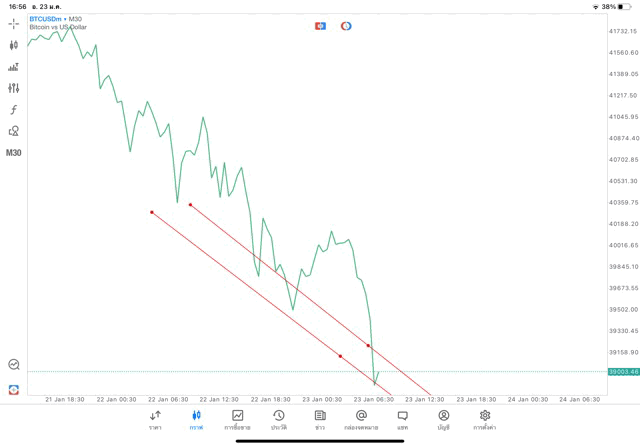
Task: Tap the function (f) indicator icon
Action: click(x=14, y=110)
